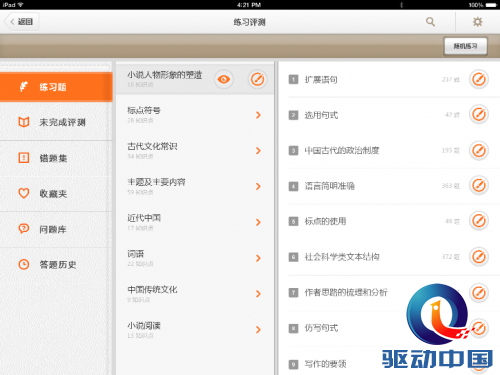Start practice icon for 扩展语句
500x375 pixels.
point(479,79)
